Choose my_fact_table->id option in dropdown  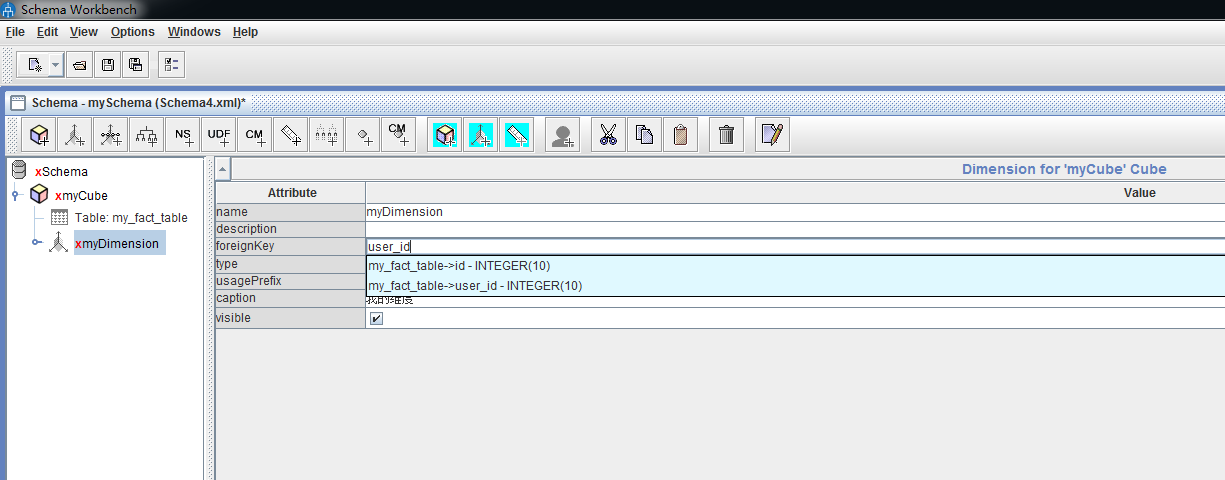coord(795,266)
